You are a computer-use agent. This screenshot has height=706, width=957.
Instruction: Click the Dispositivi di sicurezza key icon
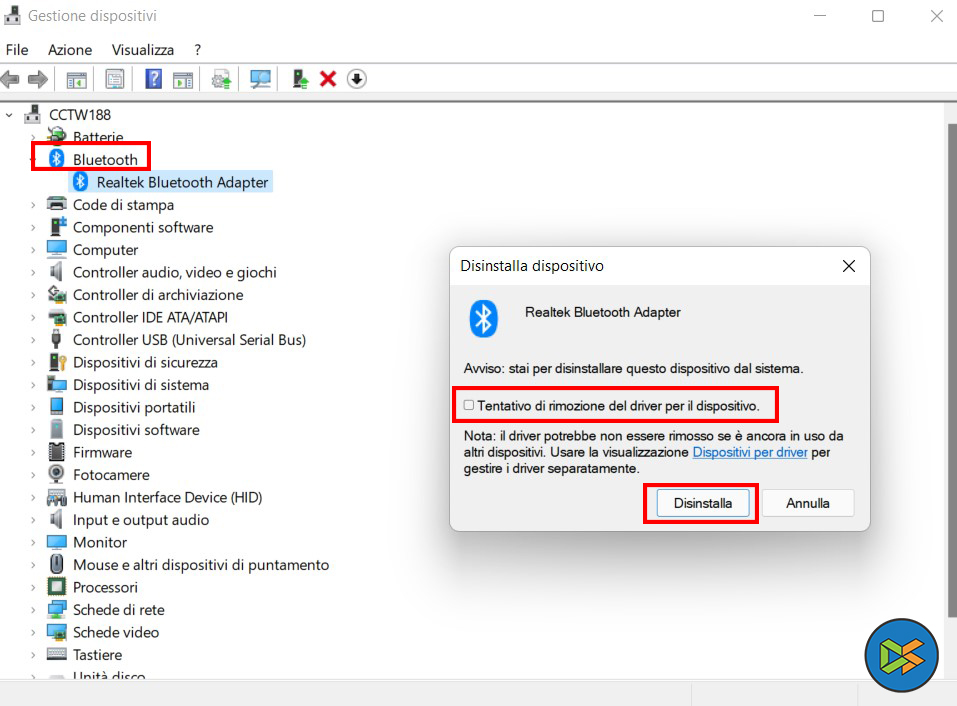pos(57,362)
